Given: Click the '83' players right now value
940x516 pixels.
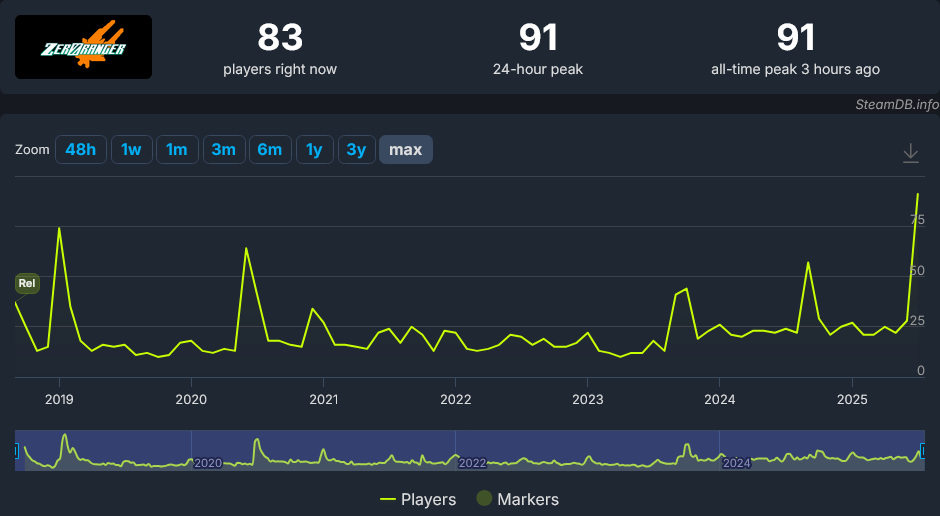Looking at the screenshot, I should pyautogui.click(x=280, y=37).
